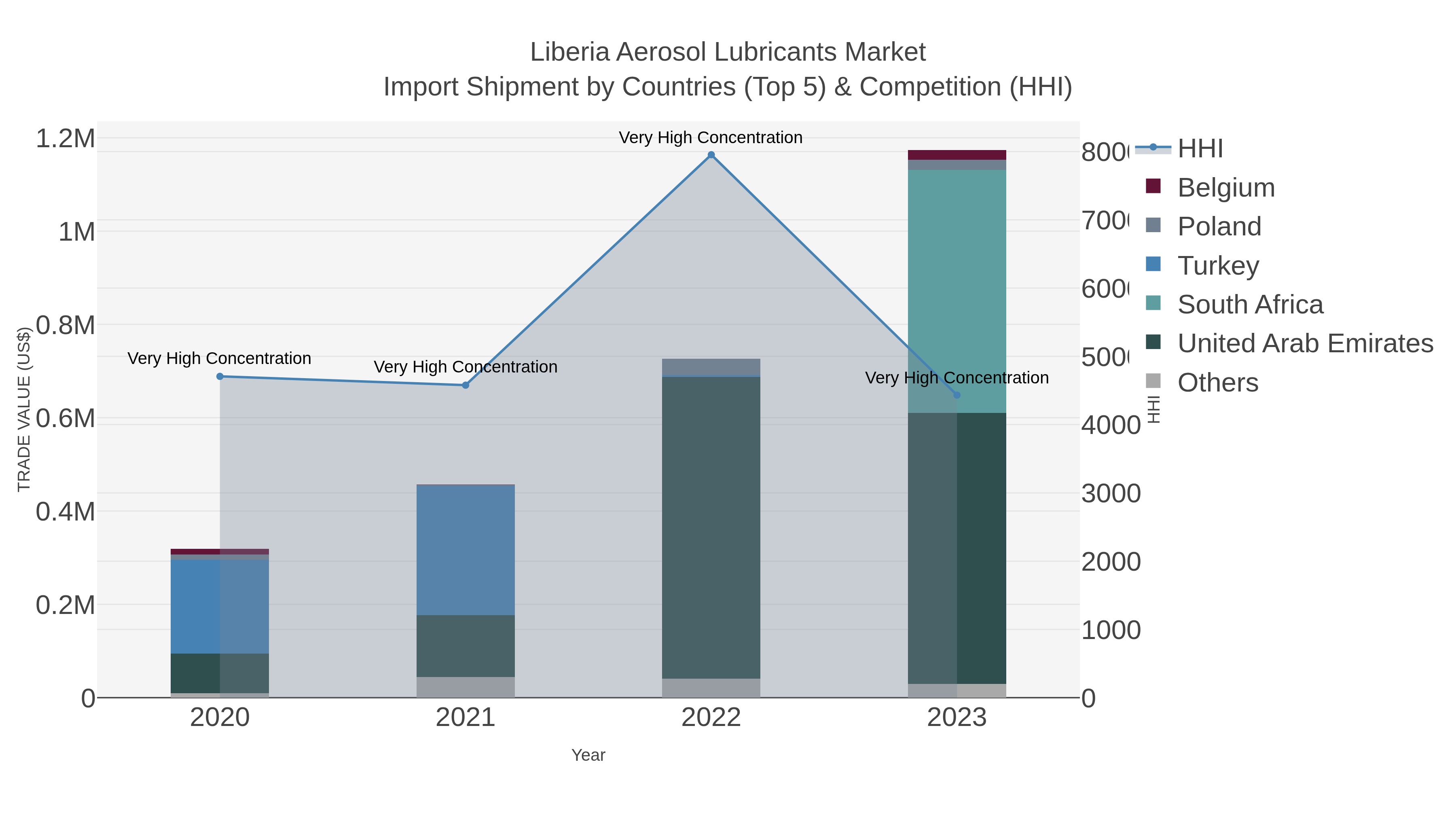This screenshot has width=1456, height=819.
Task: Click the chart title Liberia Aerosol Lubricants Market
Action: [x=728, y=52]
